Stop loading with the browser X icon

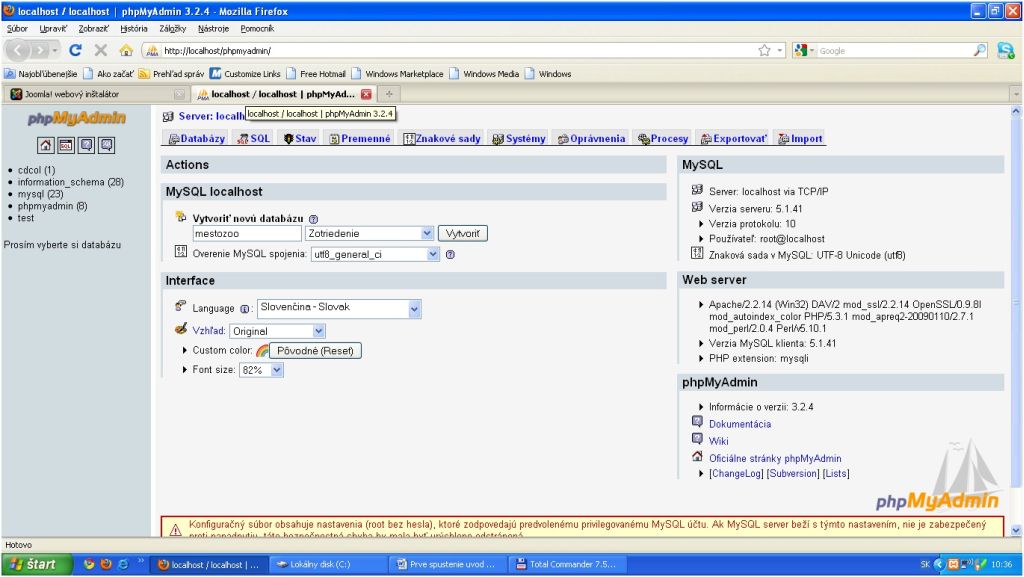point(101,50)
